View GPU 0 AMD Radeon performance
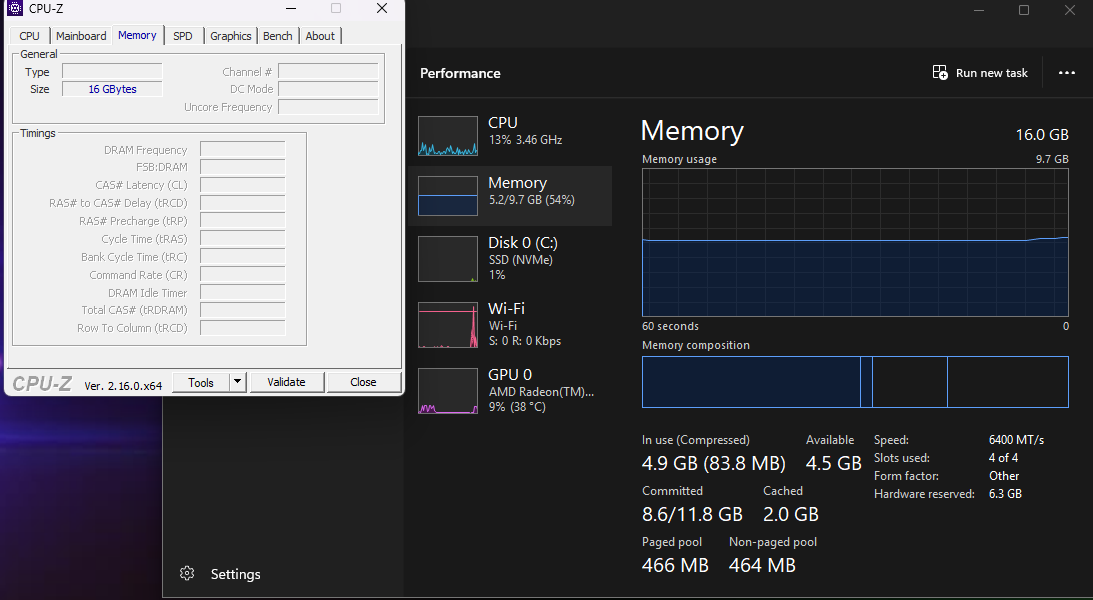The width and height of the screenshot is (1093, 600). pos(448,391)
